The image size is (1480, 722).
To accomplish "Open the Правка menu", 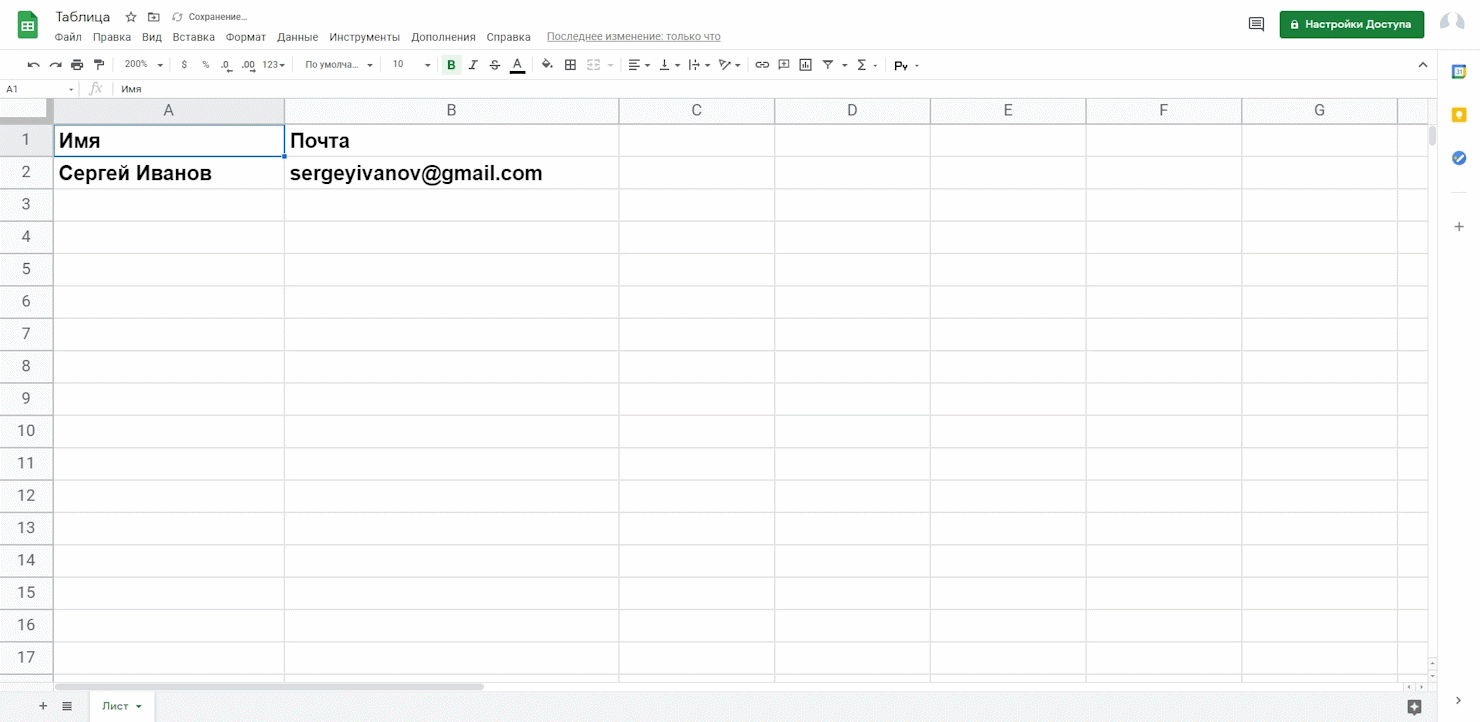I will click(x=112, y=37).
